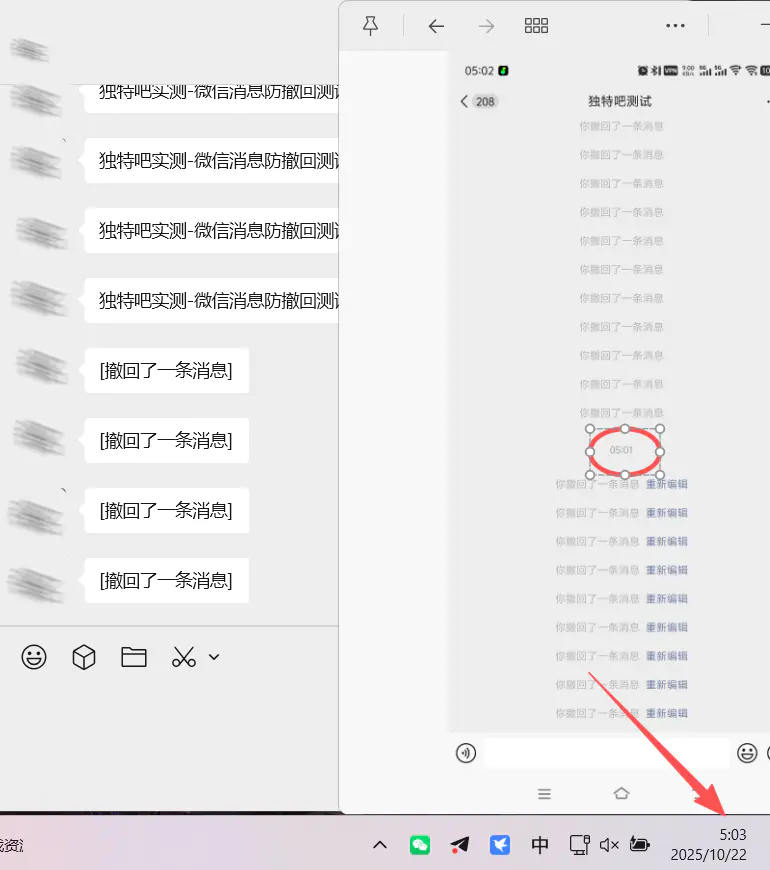Go back using the mirror window's left arrow
The width and height of the screenshot is (770, 870).
[437, 26]
